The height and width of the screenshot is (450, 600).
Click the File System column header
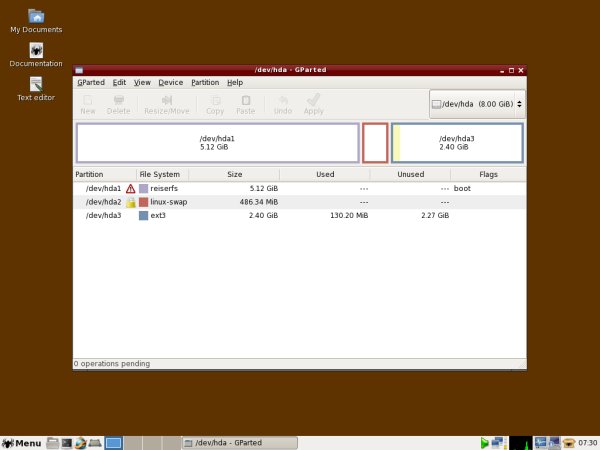pos(160,174)
